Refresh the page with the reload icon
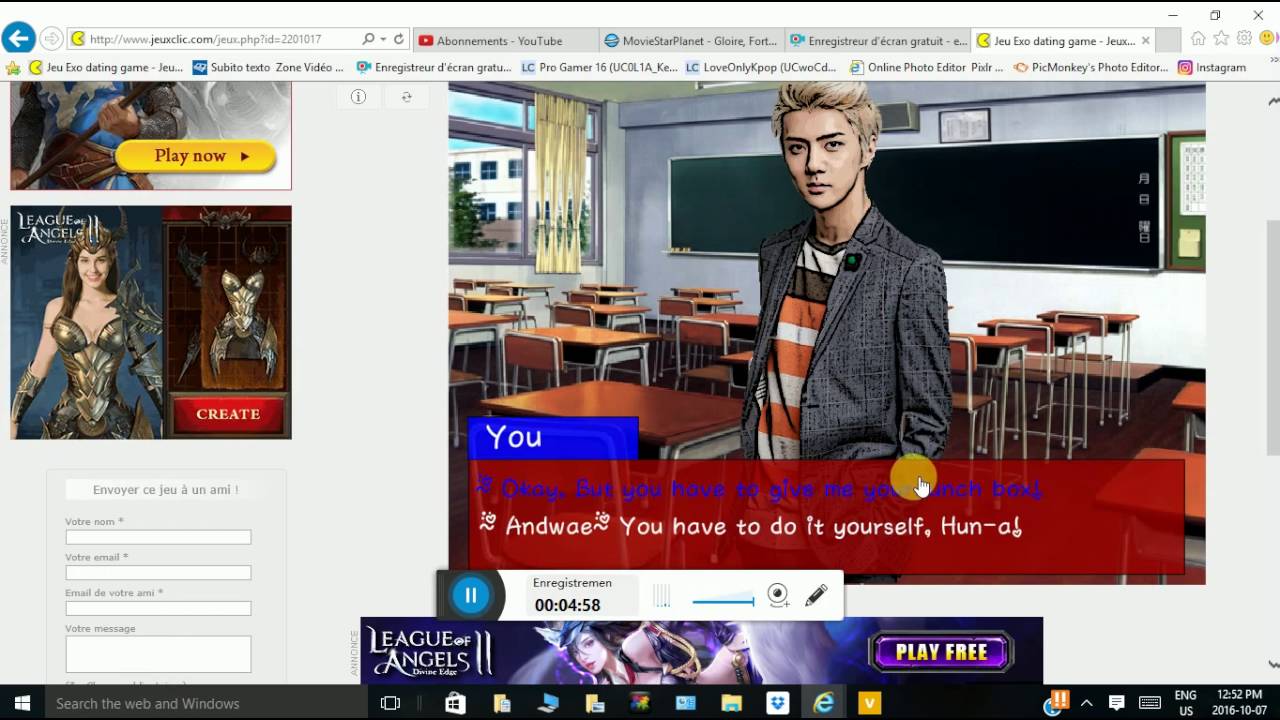1280x720 pixels. pos(398,39)
